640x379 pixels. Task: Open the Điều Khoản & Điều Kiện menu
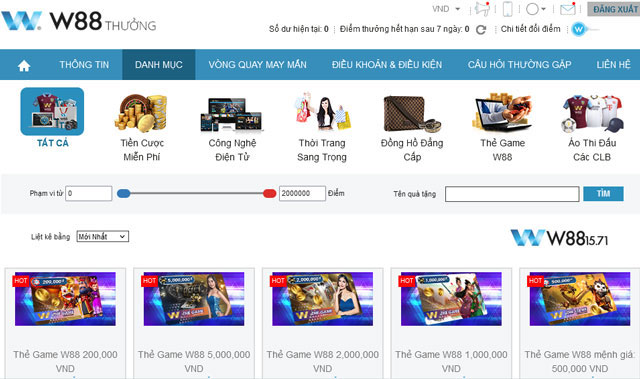(387, 64)
